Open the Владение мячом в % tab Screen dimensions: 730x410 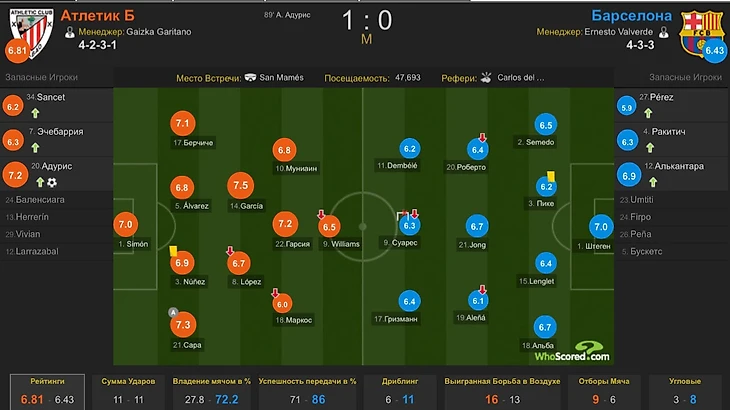tap(211, 391)
